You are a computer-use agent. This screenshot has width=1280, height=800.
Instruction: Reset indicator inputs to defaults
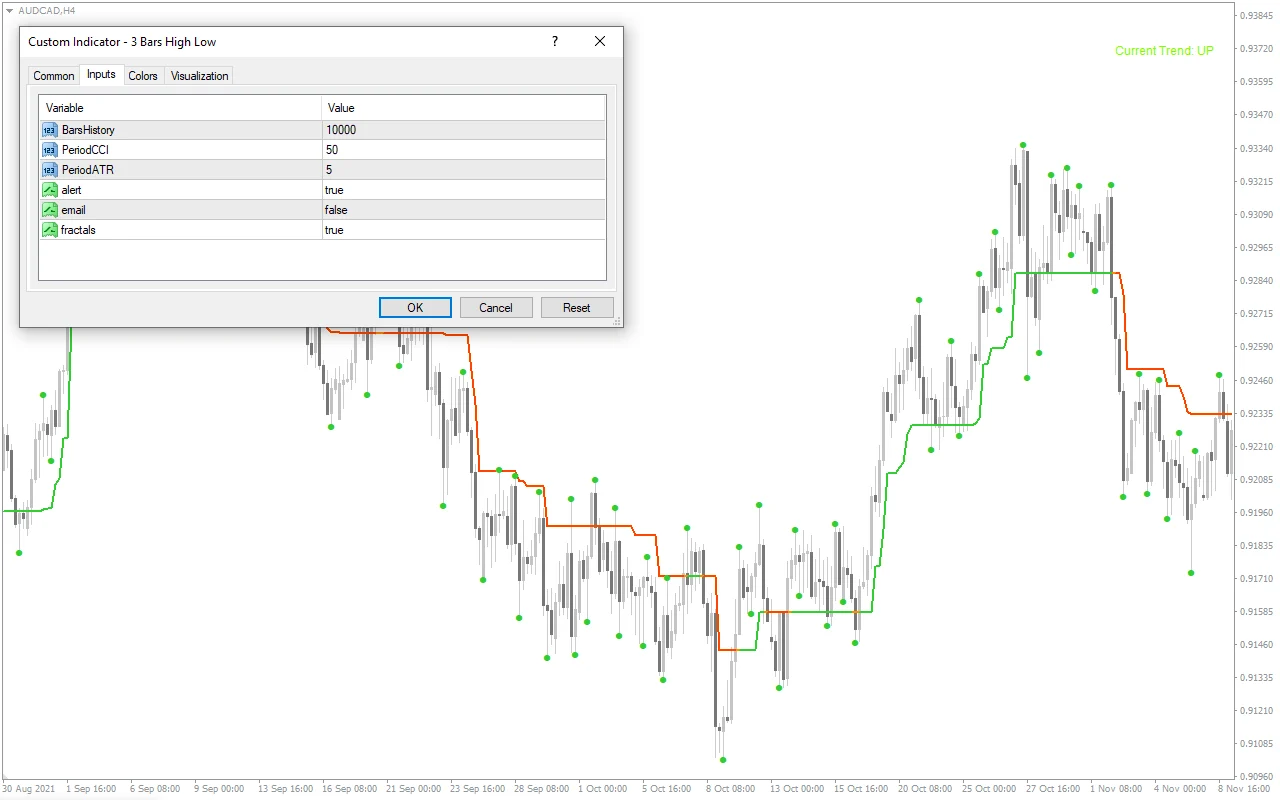point(577,307)
